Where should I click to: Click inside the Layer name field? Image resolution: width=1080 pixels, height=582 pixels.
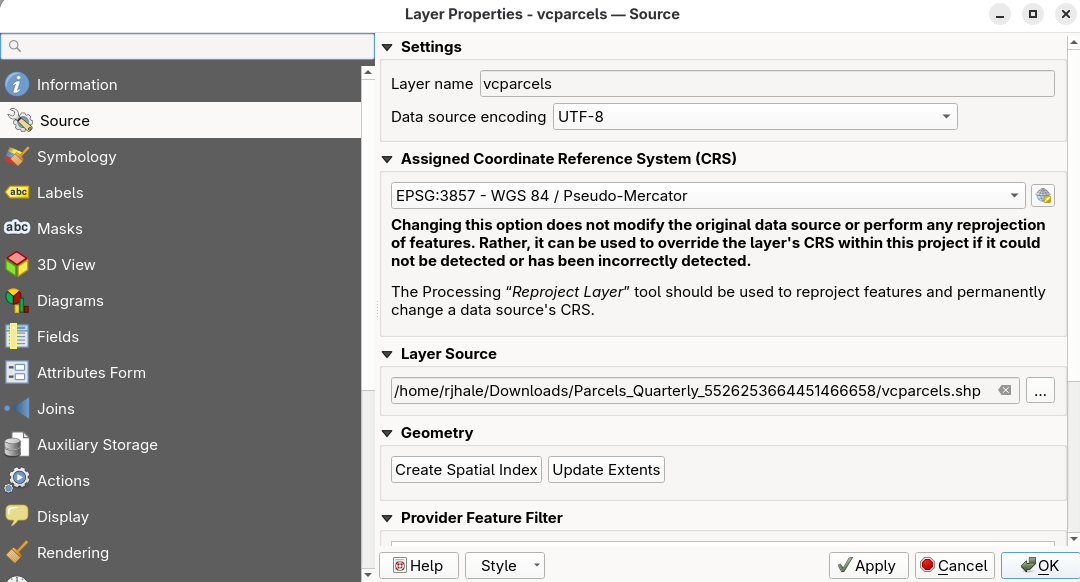[x=766, y=84]
